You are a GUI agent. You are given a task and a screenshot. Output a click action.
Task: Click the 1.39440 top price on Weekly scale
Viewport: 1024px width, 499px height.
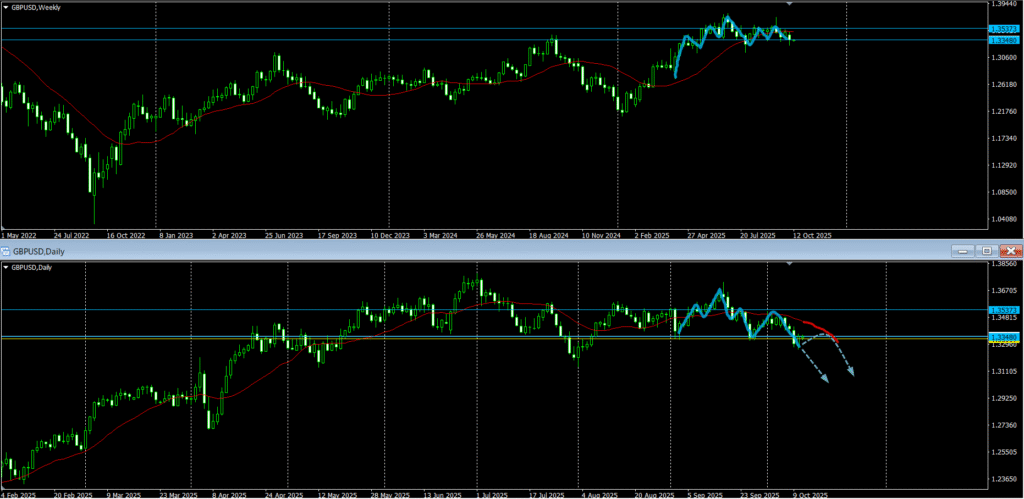click(1003, 4)
